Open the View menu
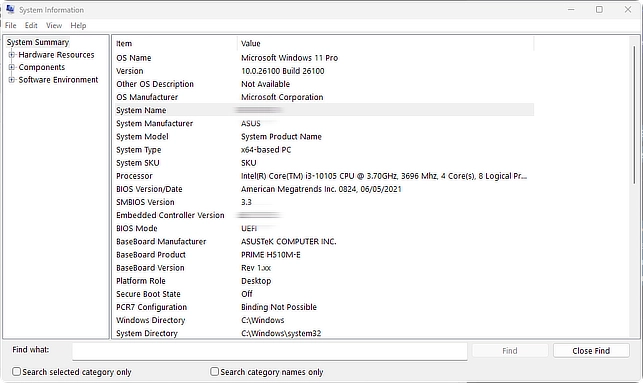643x383 pixels. [x=54, y=25]
